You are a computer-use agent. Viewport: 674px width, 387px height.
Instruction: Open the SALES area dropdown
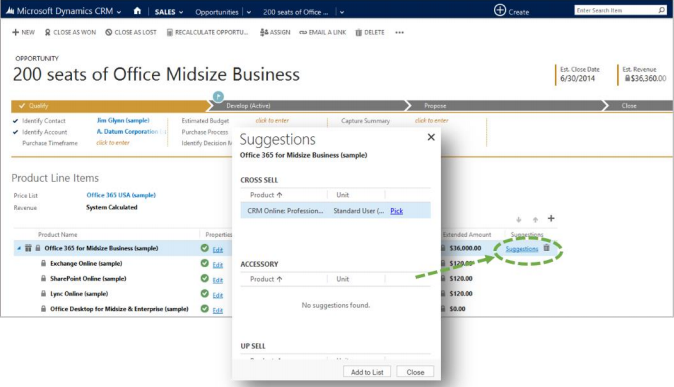click(169, 12)
